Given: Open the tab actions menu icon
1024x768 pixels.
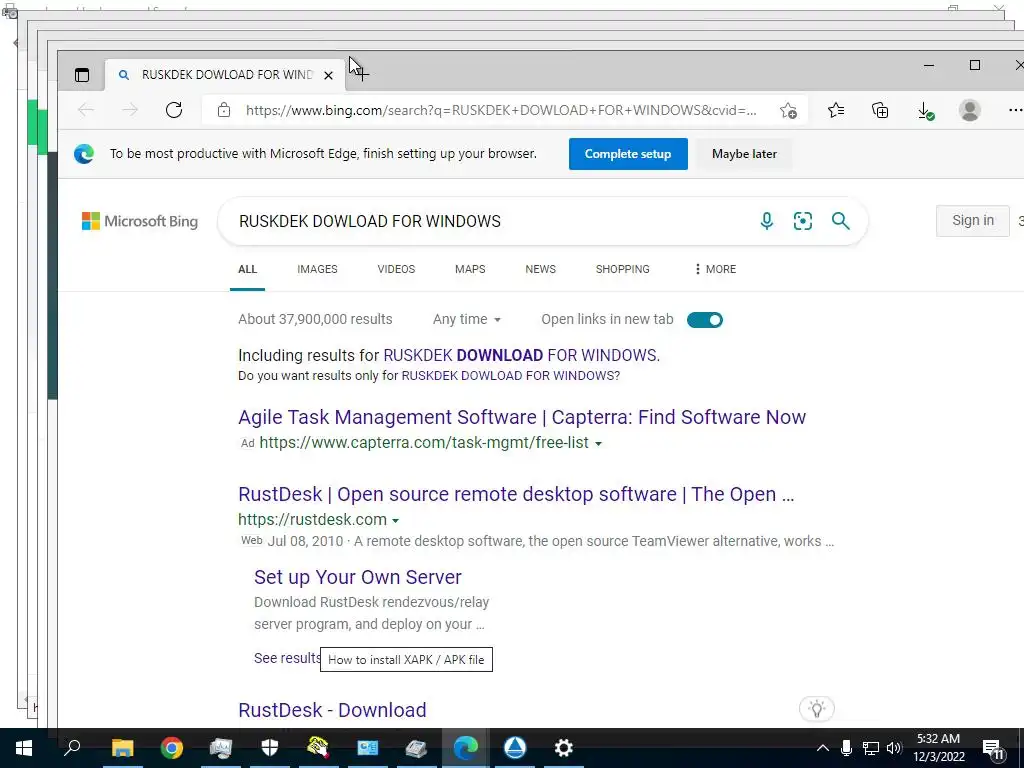Looking at the screenshot, I should pos(82,75).
